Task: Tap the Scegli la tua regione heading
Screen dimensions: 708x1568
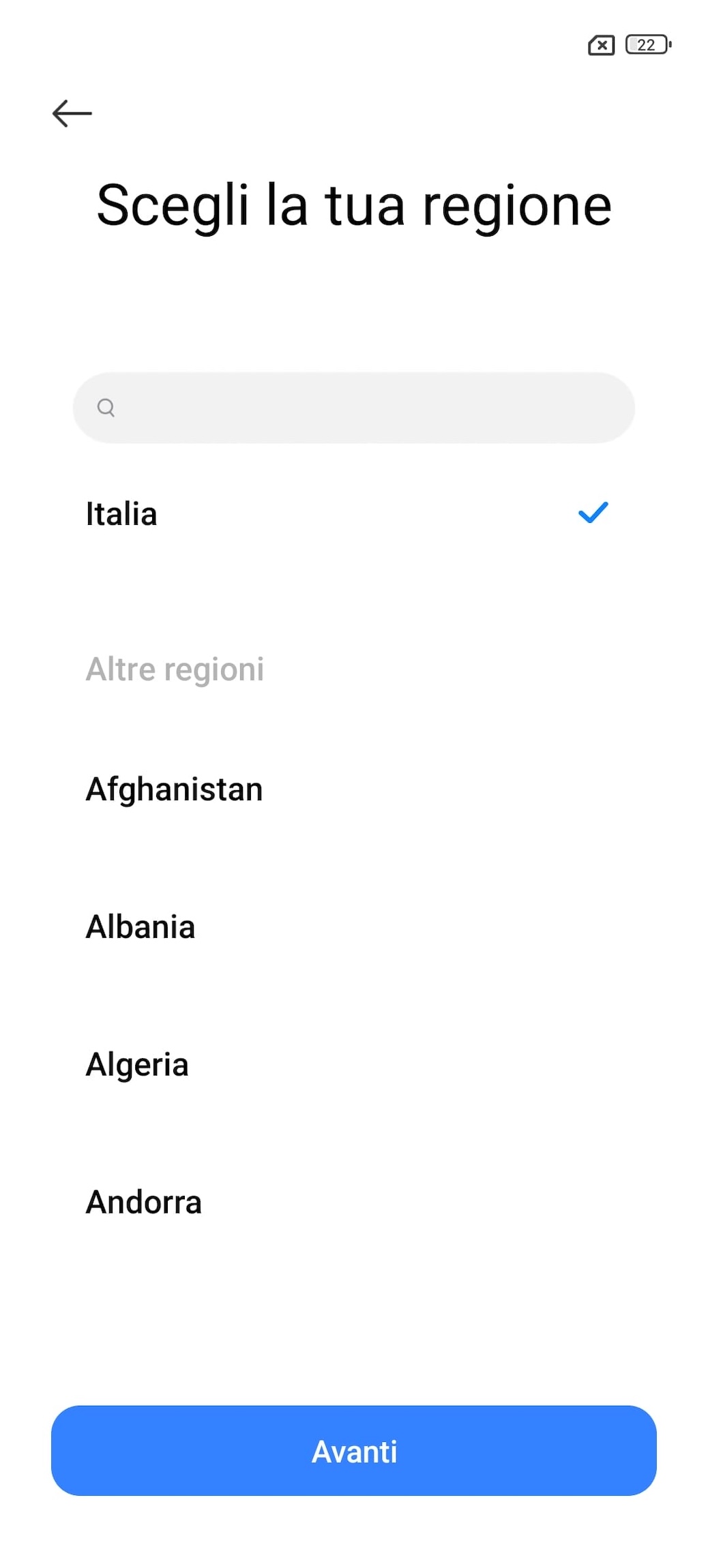Action: click(354, 205)
